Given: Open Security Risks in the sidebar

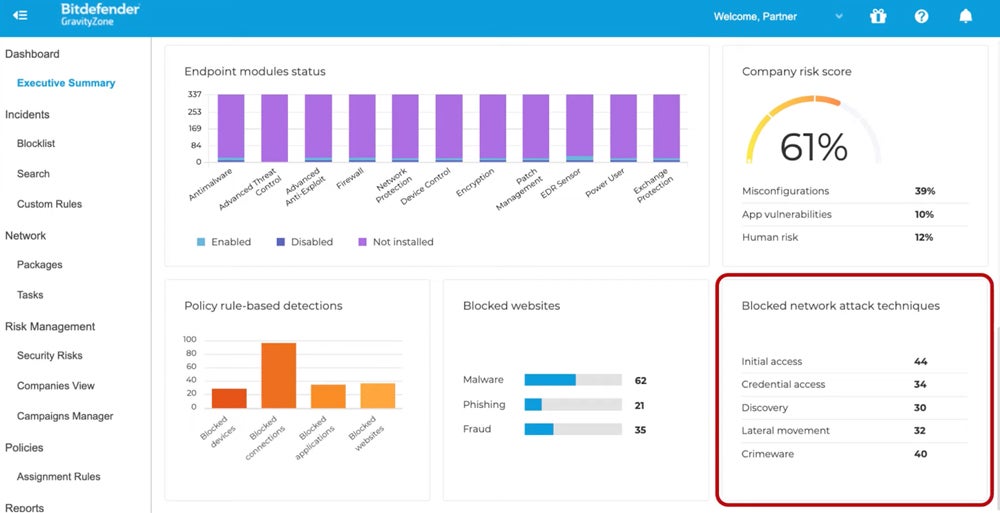Looking at the screenshot, I should click(x=50, y=356).
